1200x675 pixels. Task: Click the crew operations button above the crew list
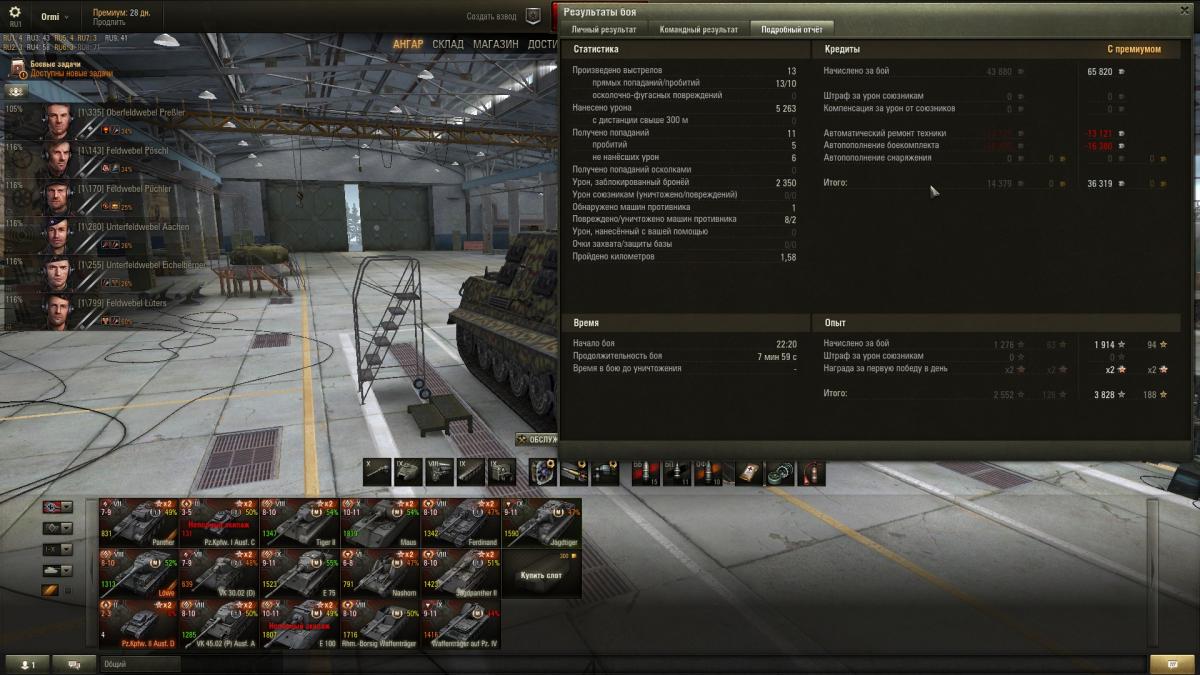tap(17, 90)
